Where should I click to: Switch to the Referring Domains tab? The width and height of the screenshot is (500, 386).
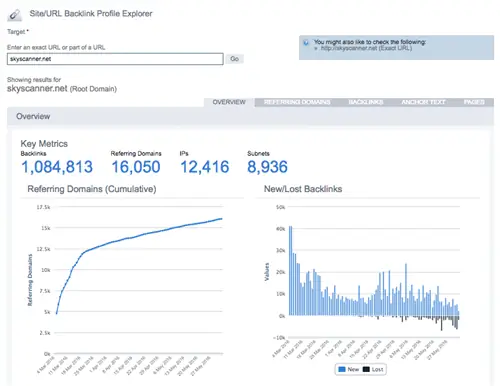coord(297,102)
